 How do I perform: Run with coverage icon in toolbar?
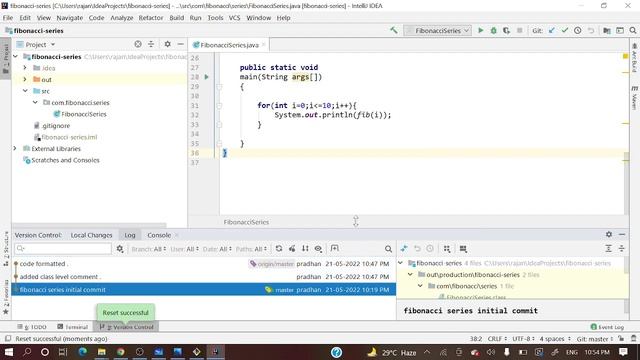coord(507,30)
